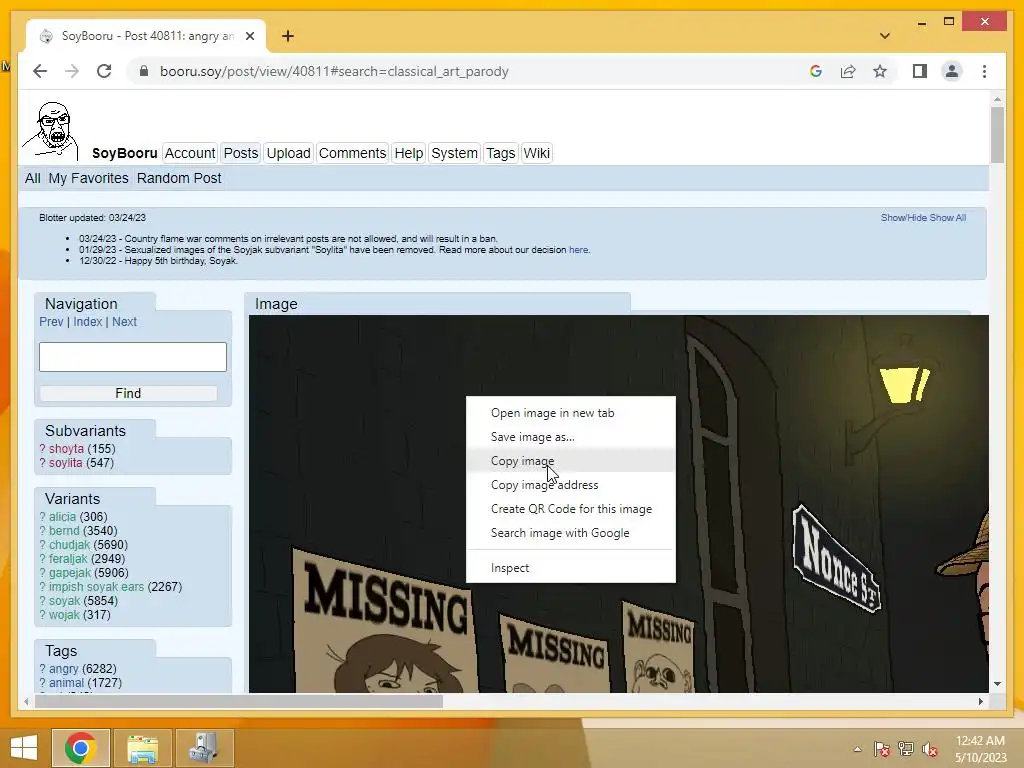Share this page icon
This screenshot has height=768, width=1024.
(848, 71)
